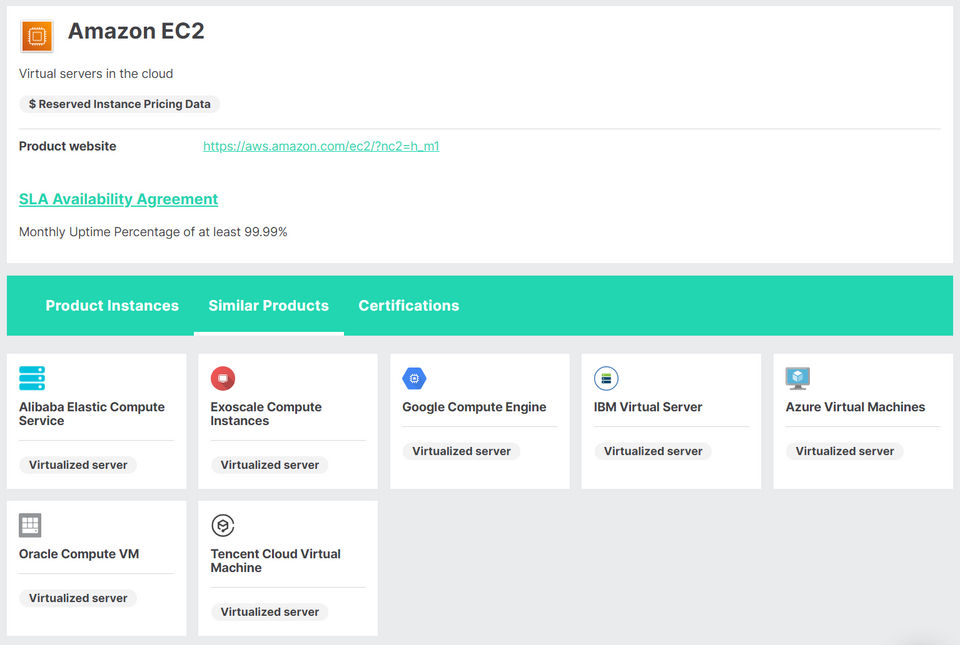This screenshot has width=960, height=645.
Task: Click Virtualized server tag under Exoscale card
Action: (x=269, y=465)
